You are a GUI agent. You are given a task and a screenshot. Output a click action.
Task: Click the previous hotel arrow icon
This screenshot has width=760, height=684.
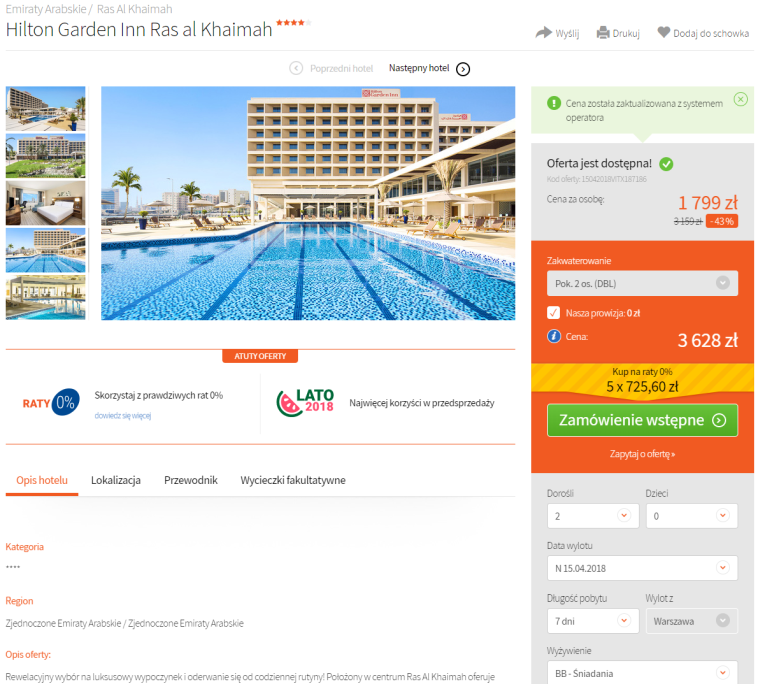pyautogui.click(x=296, y=68)
